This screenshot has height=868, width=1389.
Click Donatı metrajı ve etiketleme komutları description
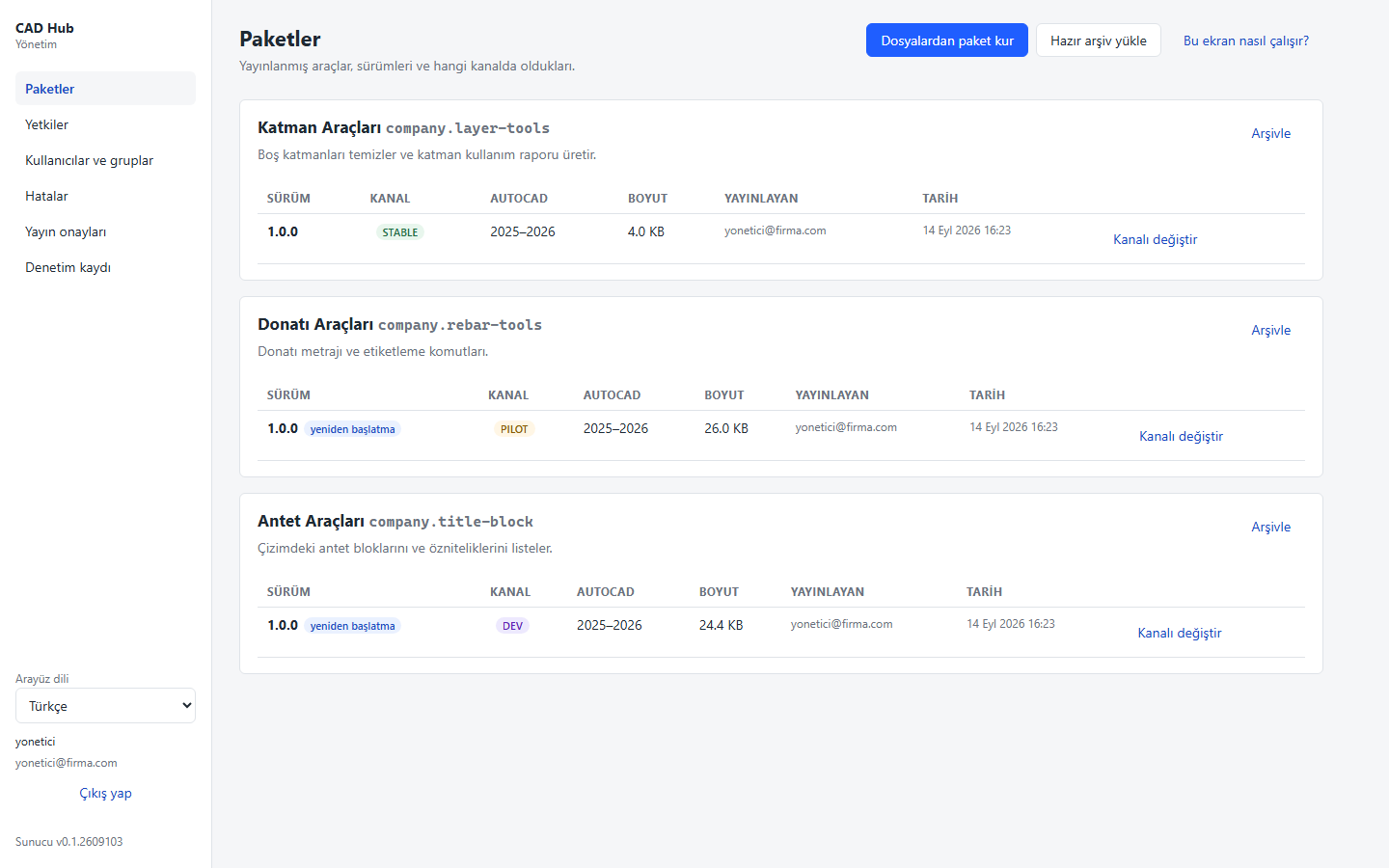tap(373, 352)
